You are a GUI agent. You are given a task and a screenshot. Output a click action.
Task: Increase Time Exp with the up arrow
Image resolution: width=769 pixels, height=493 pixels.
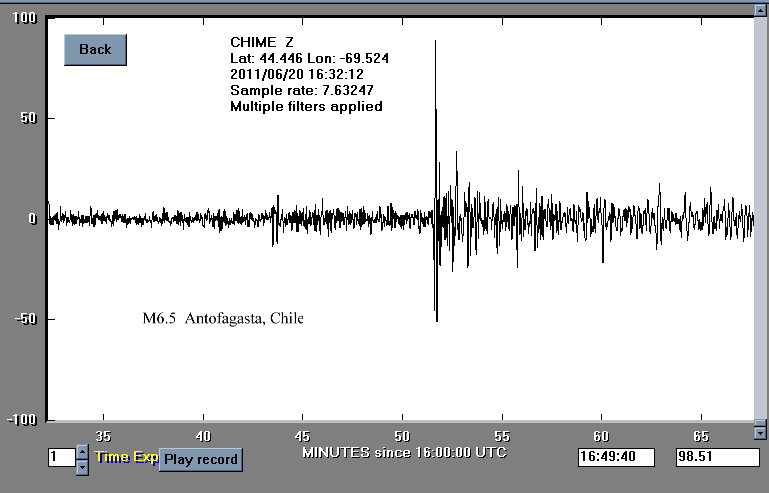[82, 453]
